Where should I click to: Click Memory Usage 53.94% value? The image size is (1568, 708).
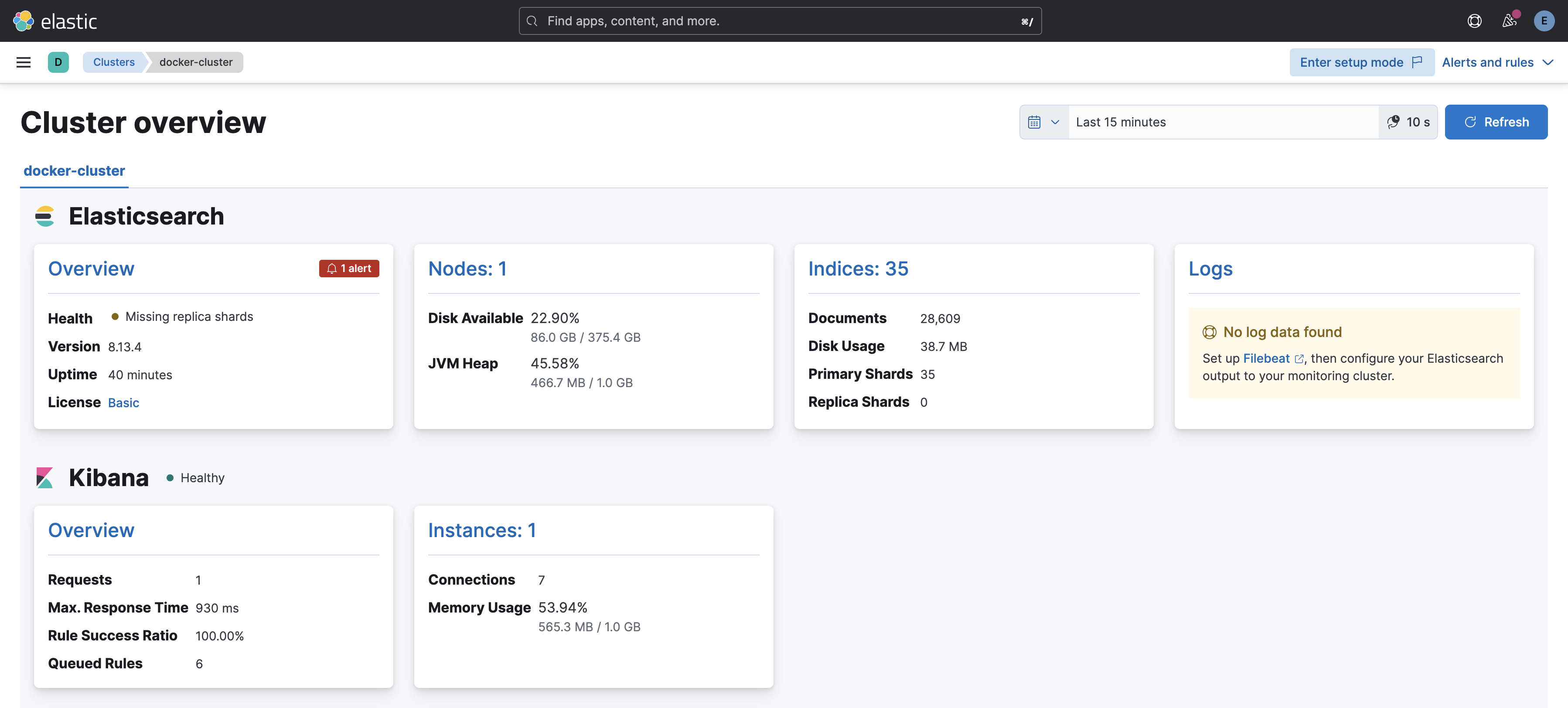[x=562, y=608]
